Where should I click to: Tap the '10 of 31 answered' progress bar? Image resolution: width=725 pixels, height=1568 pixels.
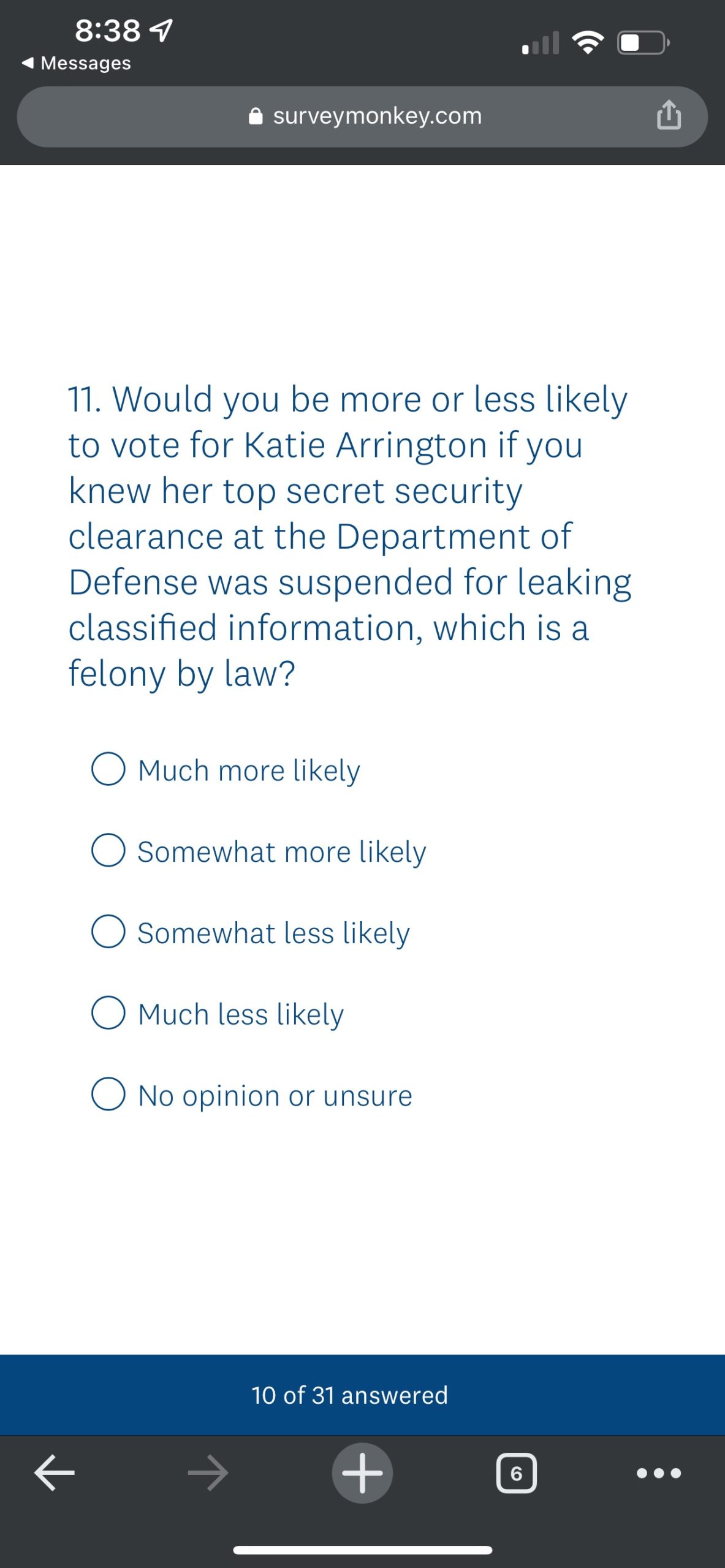point(349,1395)
